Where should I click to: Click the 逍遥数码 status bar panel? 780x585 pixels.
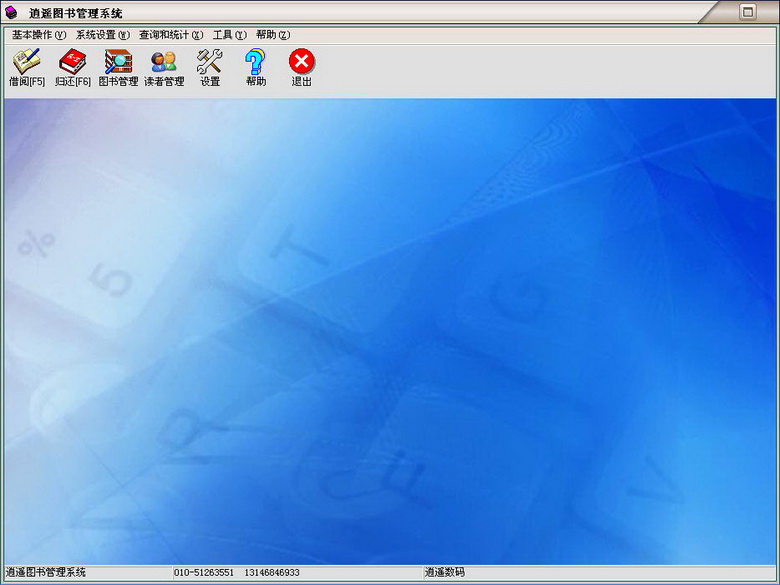tap(445, 573)
